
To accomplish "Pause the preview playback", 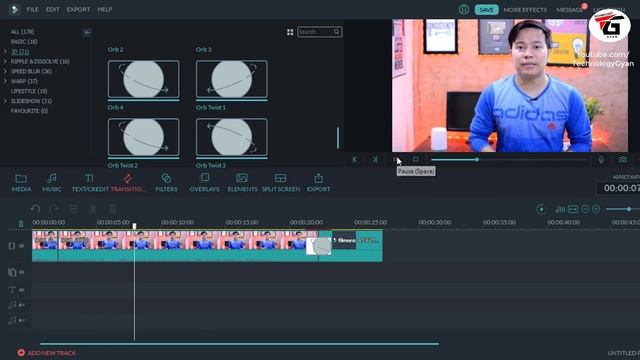I will [395, 160].
